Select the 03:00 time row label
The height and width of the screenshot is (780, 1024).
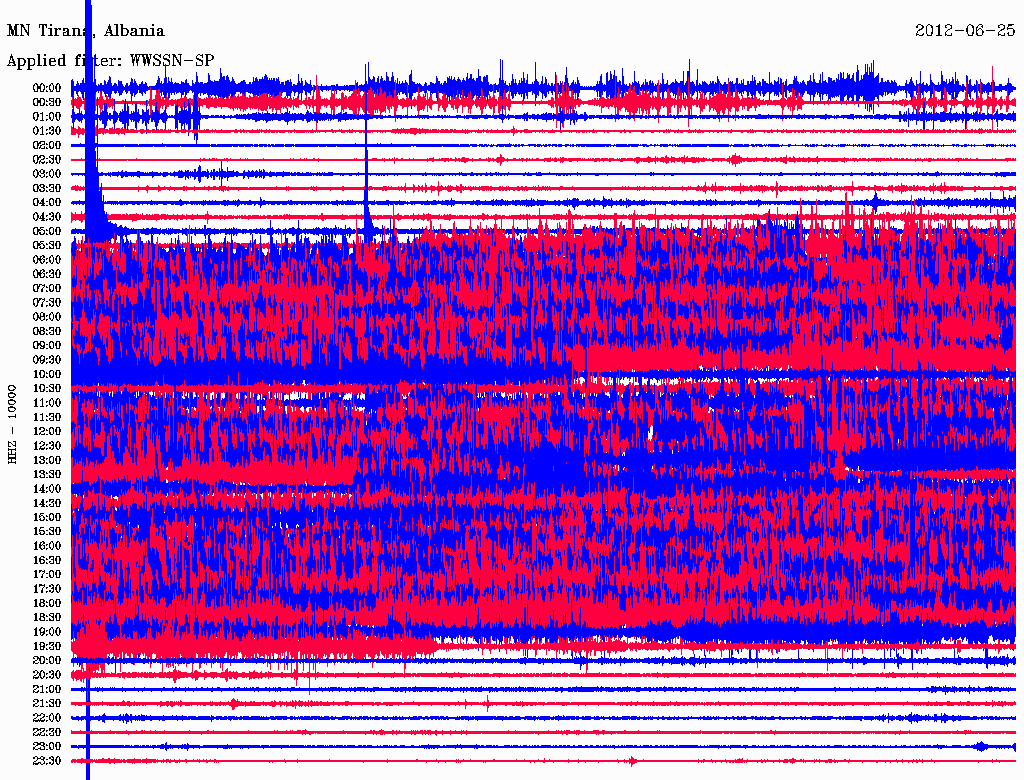[x=47, y=174]
